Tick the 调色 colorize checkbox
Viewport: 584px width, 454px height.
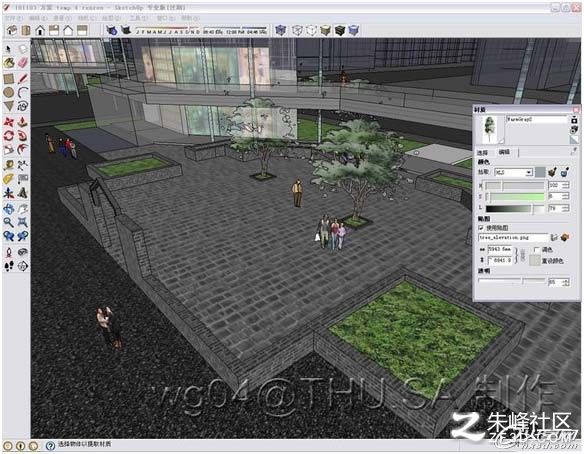[537, 250]
